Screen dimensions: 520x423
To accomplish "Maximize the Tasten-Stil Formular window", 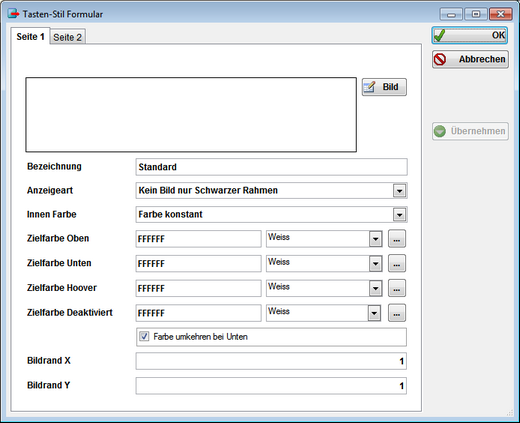I will [x=476, y=14].
